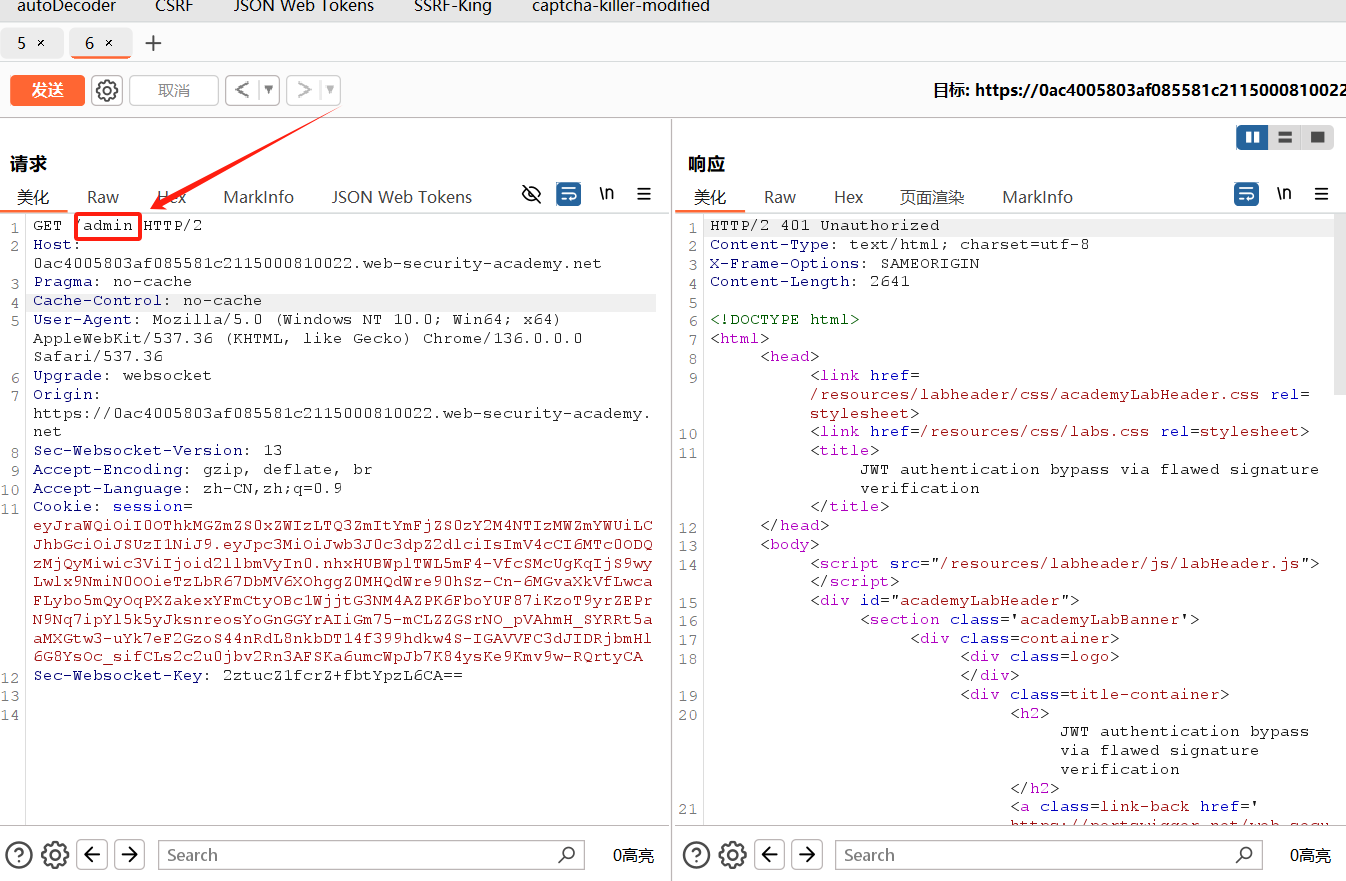This screenshot has width=1346, height=881.
Task: Open the captcha-killer-modified tab
Action: tap(620, 7)
